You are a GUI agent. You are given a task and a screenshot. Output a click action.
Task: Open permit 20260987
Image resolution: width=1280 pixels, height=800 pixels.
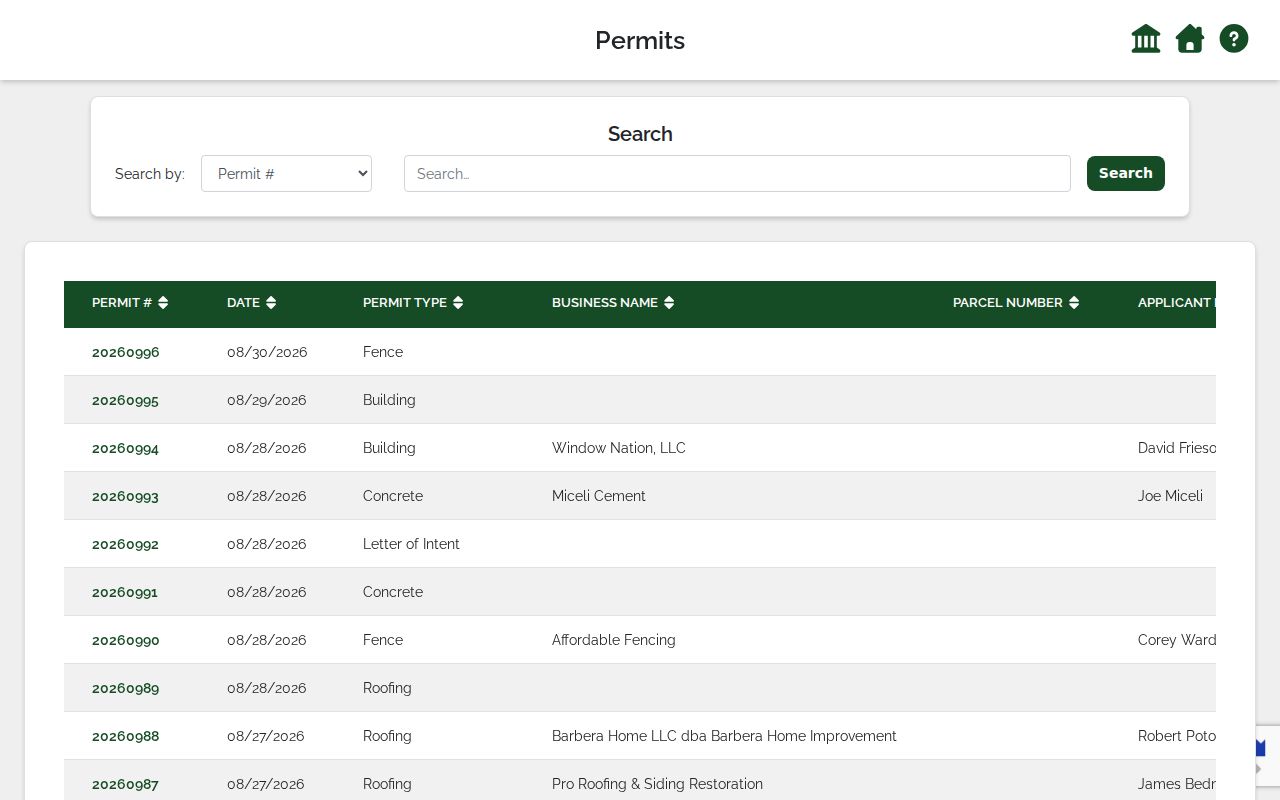(x=126, y=784)
